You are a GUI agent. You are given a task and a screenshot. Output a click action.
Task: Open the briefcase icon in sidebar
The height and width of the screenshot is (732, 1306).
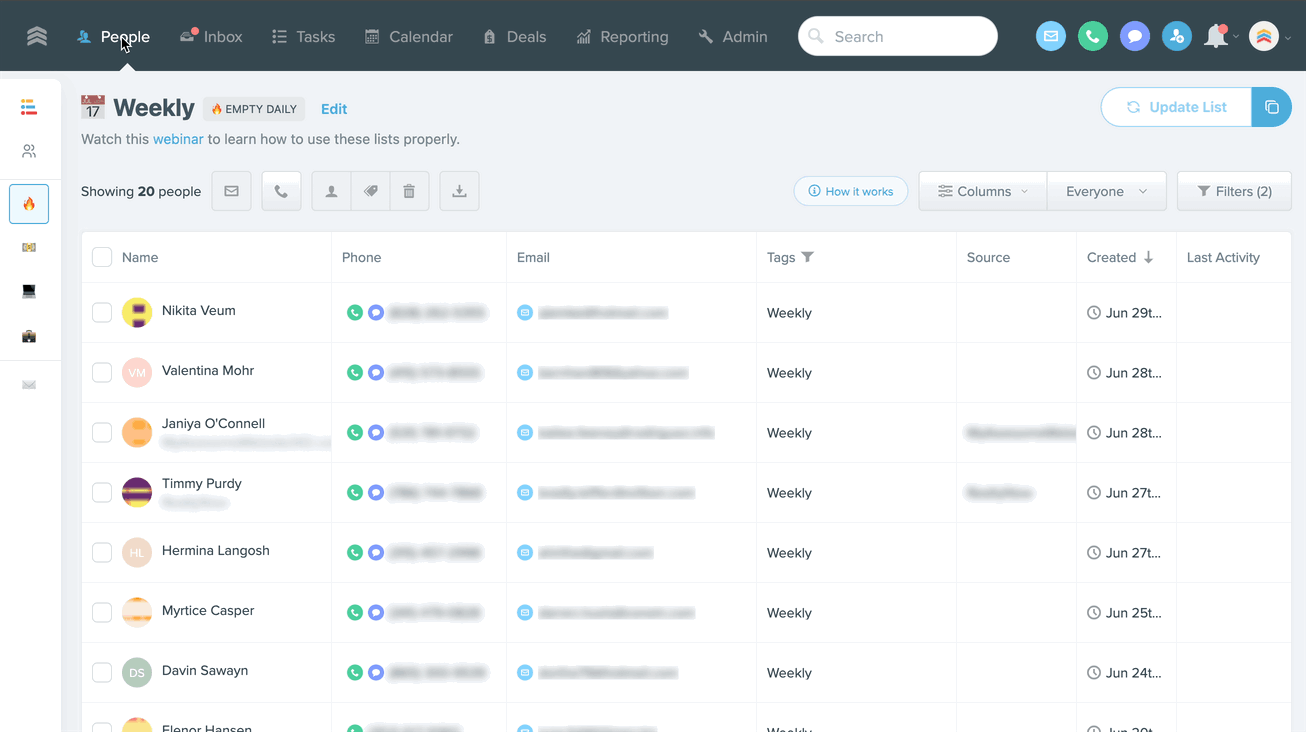coord(29,336)
